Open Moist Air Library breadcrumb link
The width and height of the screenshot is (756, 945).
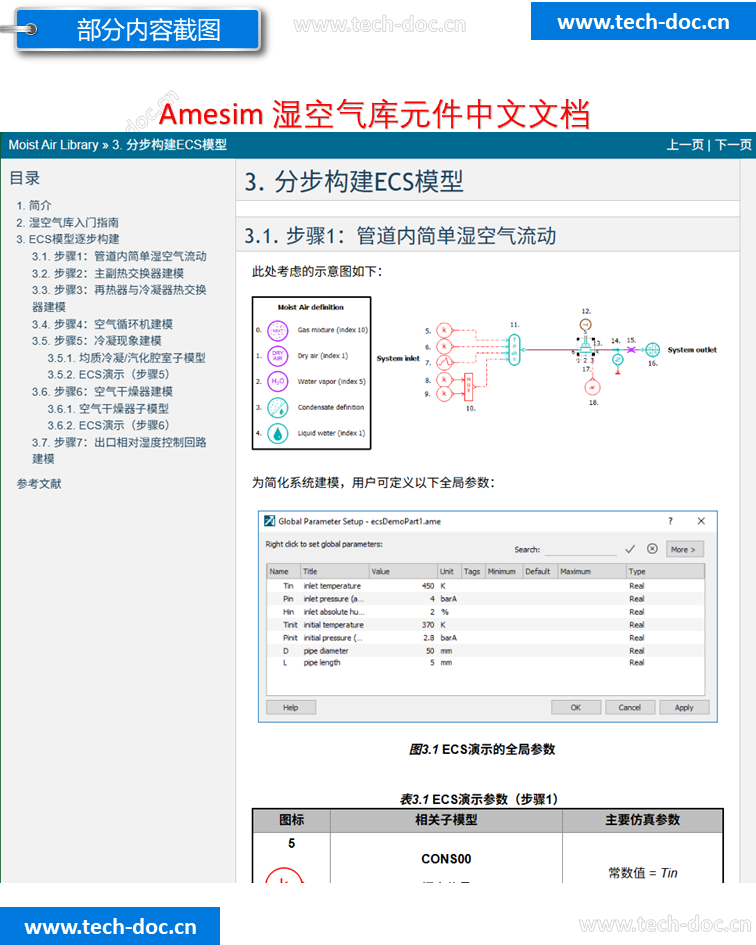54,145
